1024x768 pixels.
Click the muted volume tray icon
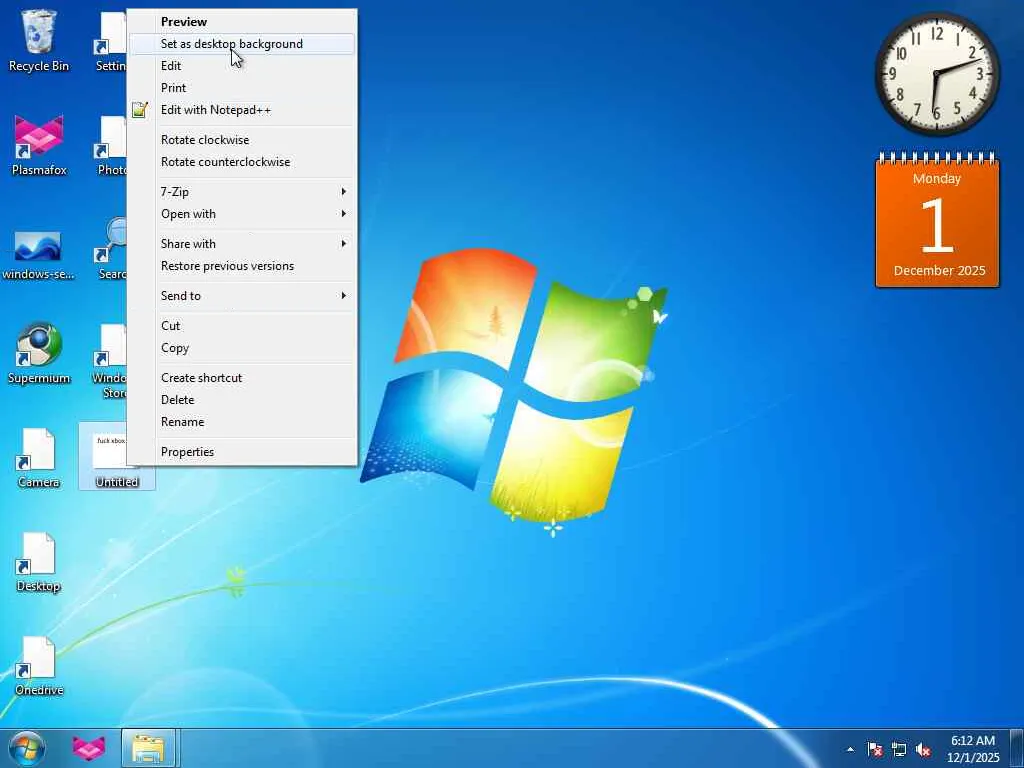[x=923, y=750]
